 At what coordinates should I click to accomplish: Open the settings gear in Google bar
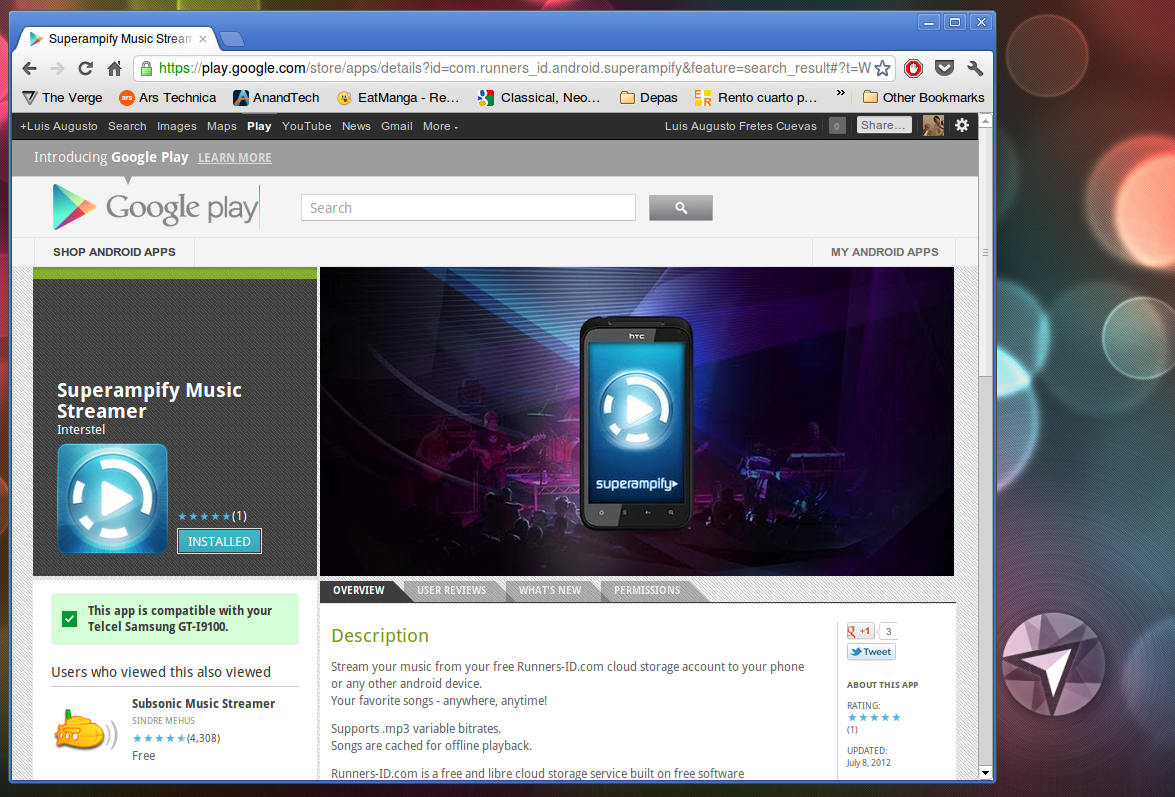tap(962, 125)
